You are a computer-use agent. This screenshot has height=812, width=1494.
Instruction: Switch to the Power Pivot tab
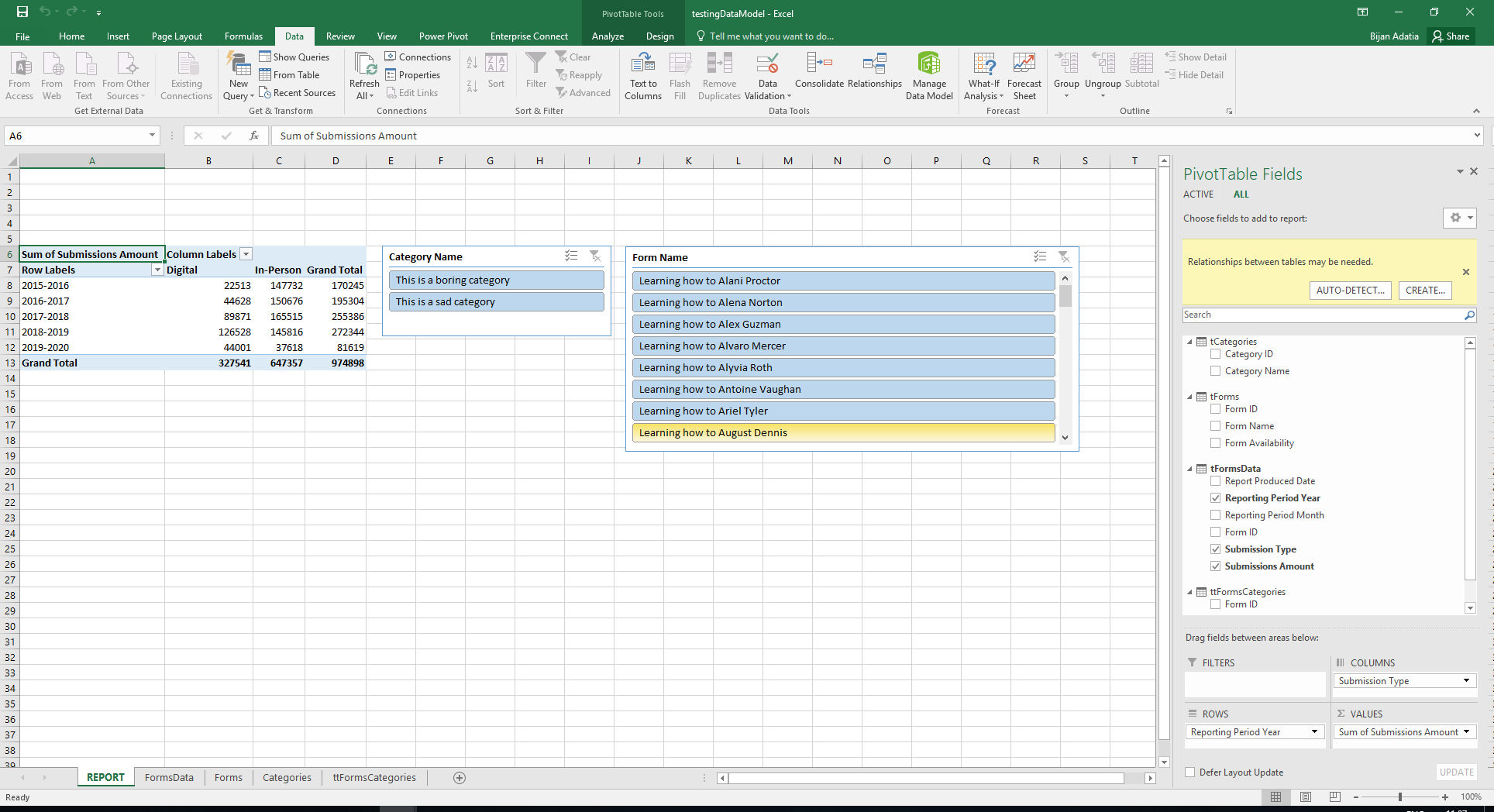[443, 36]
